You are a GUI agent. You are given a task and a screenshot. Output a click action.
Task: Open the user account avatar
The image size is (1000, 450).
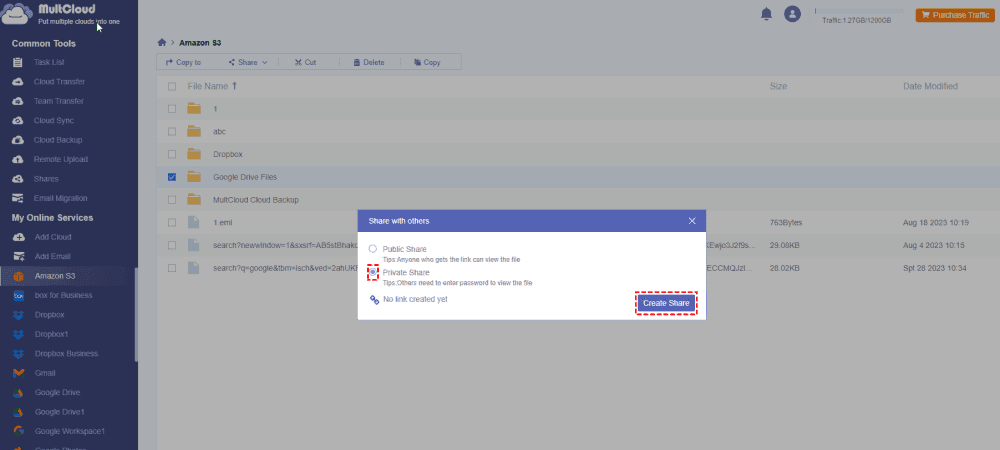point(792,14)
